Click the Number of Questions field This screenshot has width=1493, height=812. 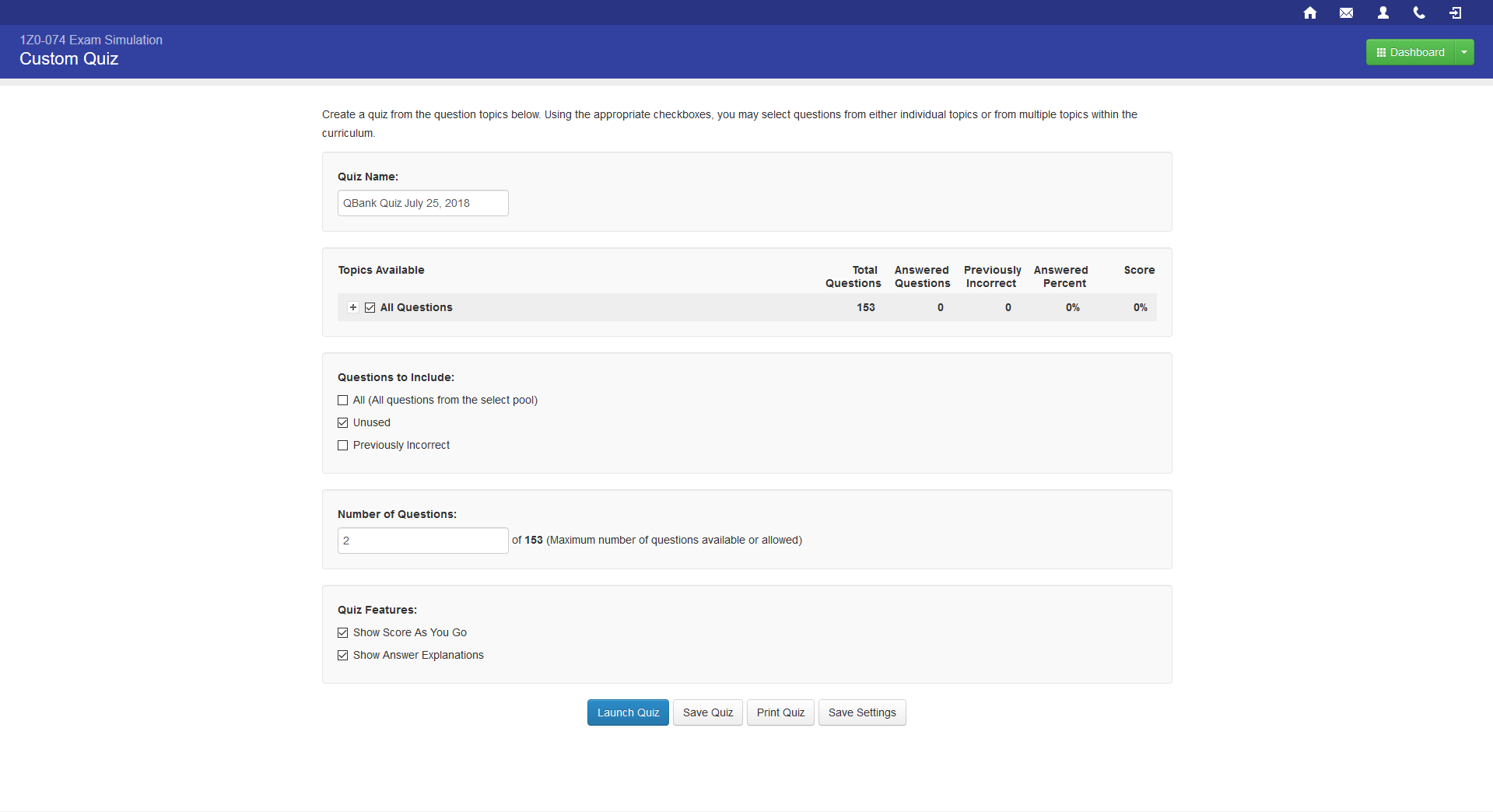coord(422,541)
